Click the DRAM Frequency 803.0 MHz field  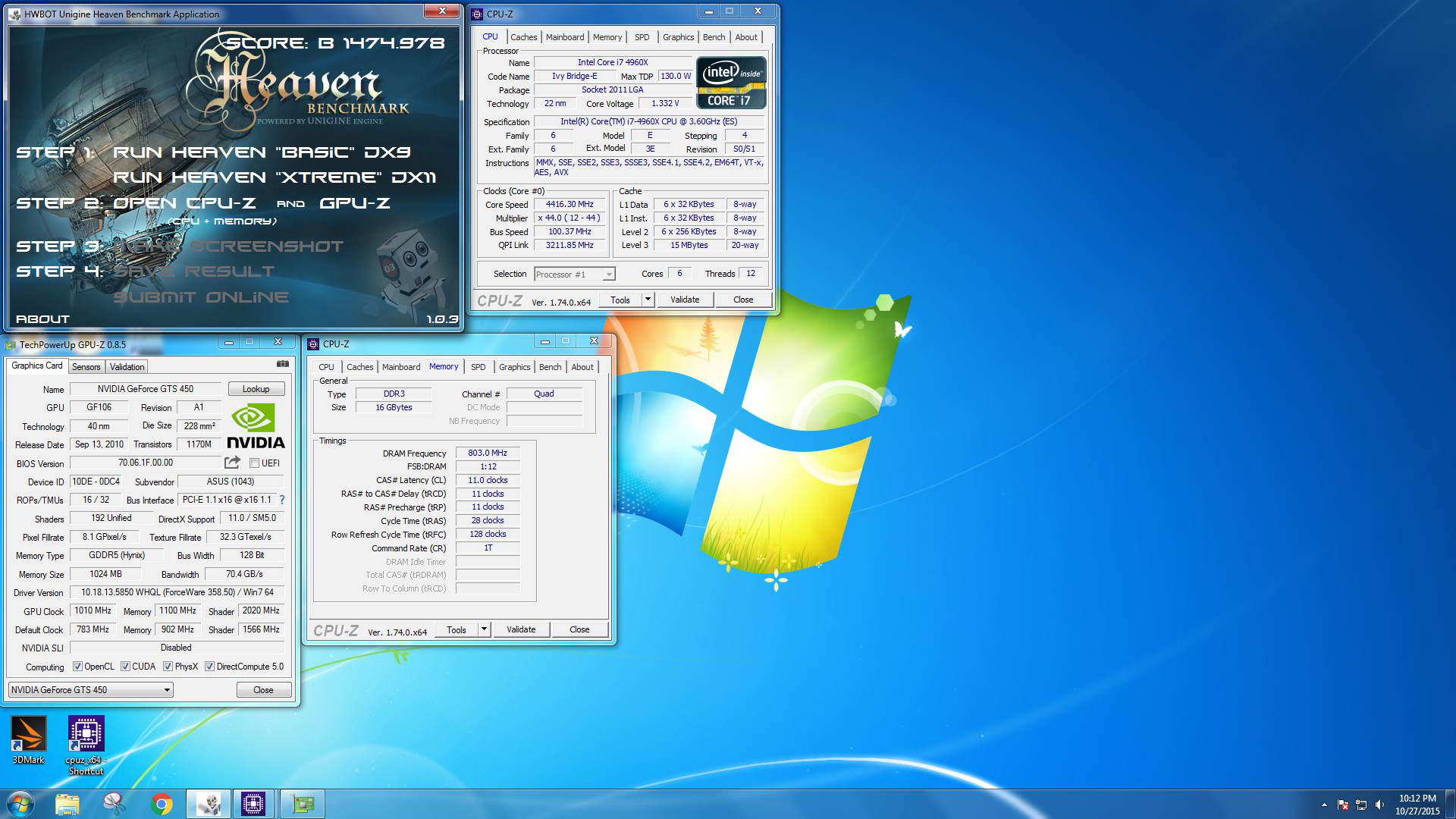(488, 453)
